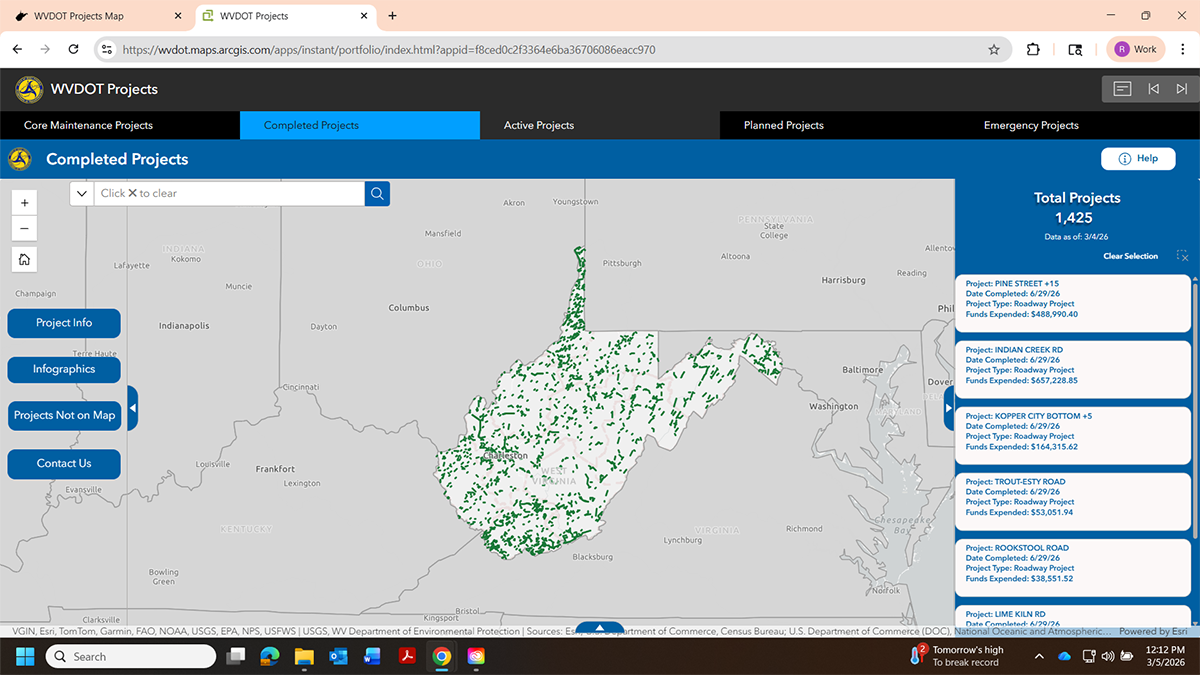Zoom out on the map

pyautogui.click(x=25, y=228)
